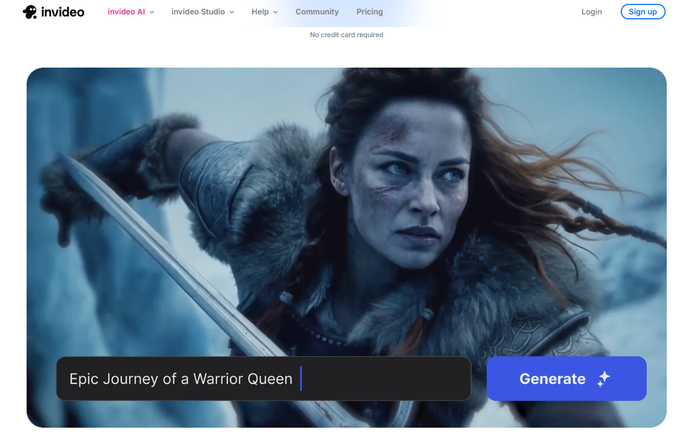Screen dimensions: 700x436
Task: Click the 'Epic Journey of a Warrior Queen' text
Action: (x=180, y=379)
